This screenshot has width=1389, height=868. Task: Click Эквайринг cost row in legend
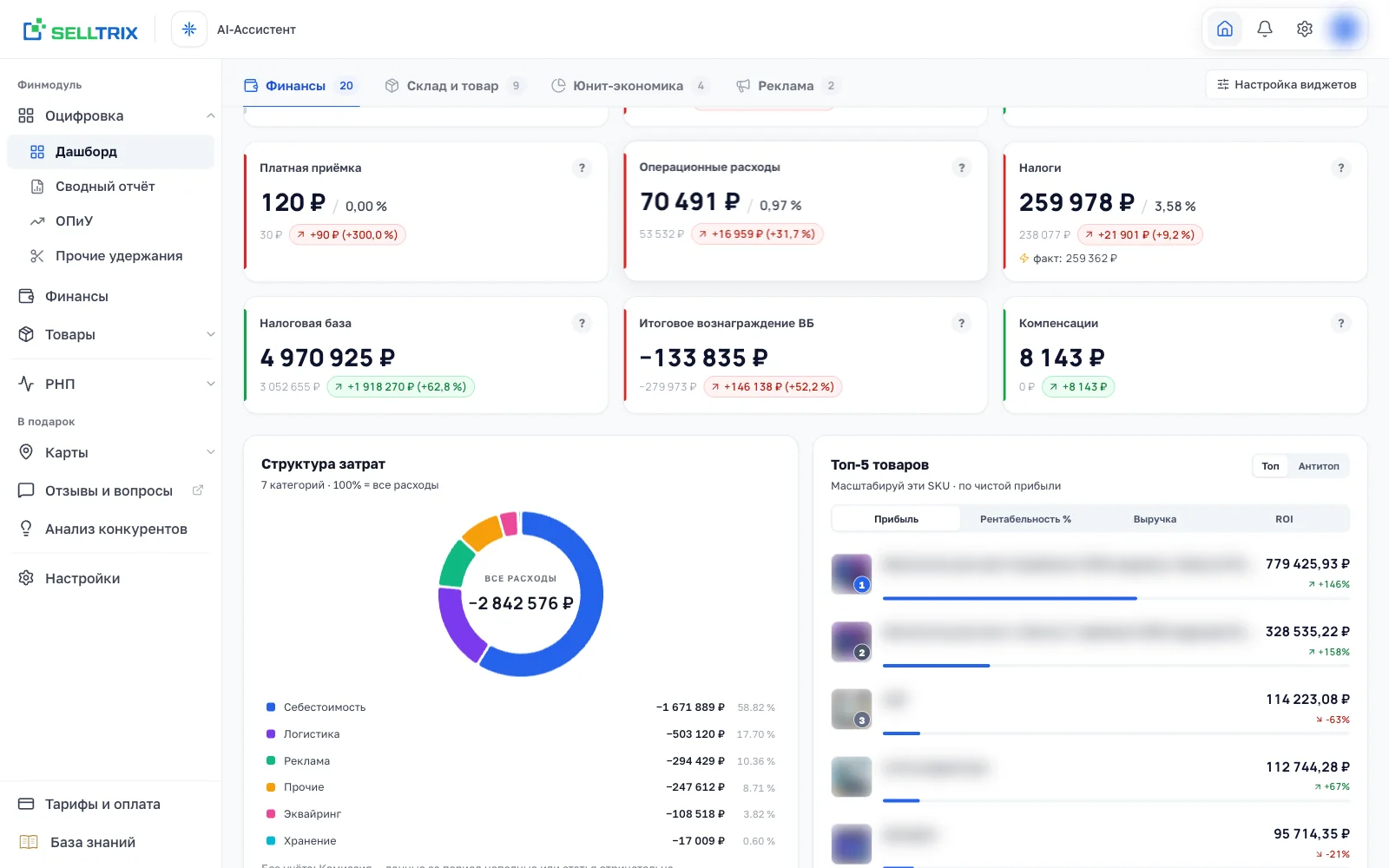521,814
